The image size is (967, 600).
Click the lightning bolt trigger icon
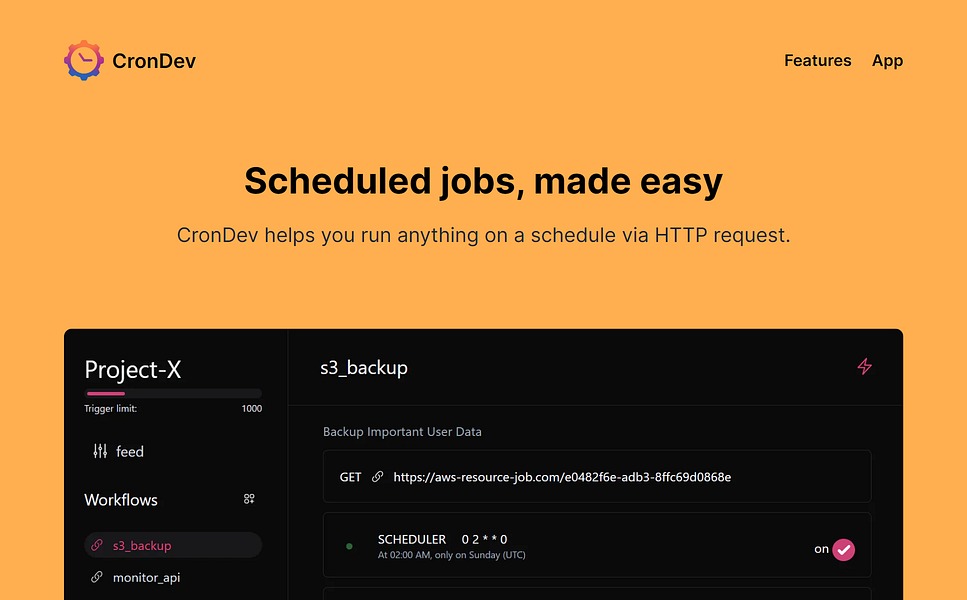[865, 367]
